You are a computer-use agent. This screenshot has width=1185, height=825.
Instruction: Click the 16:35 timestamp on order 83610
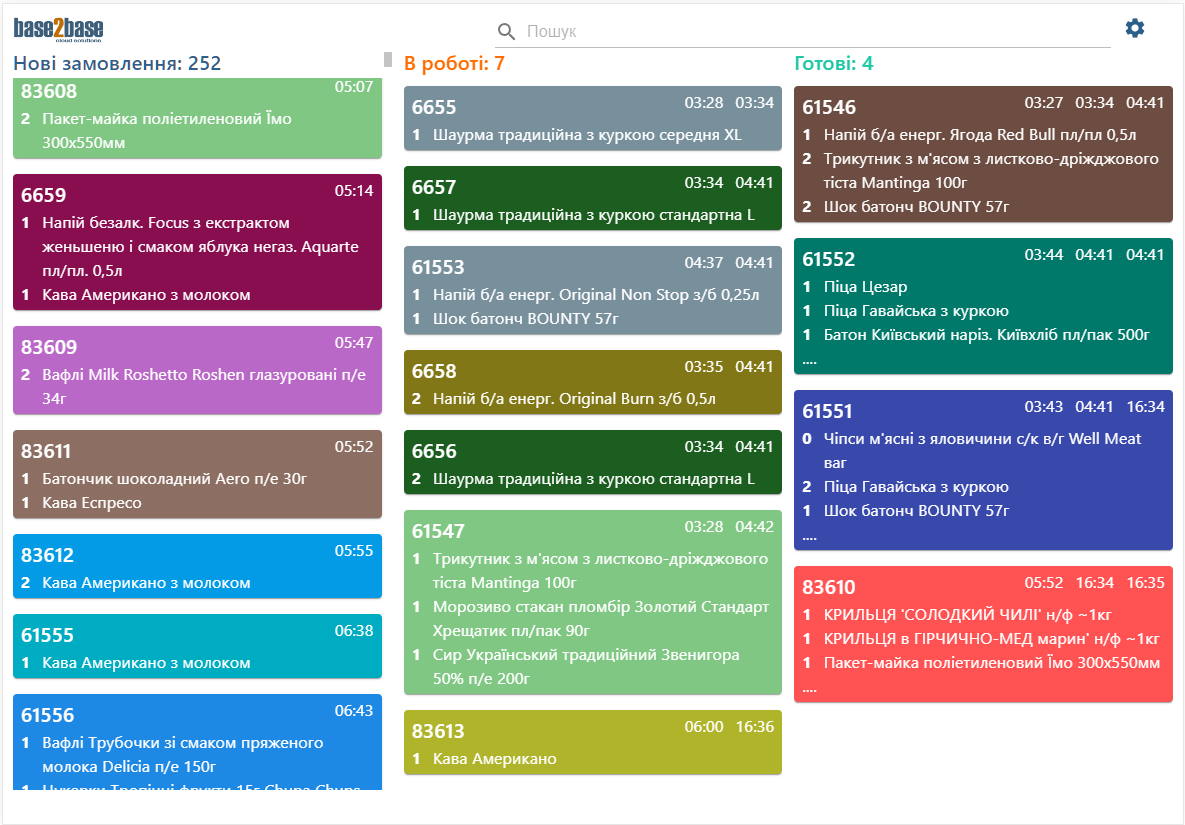coord(1145,582)
